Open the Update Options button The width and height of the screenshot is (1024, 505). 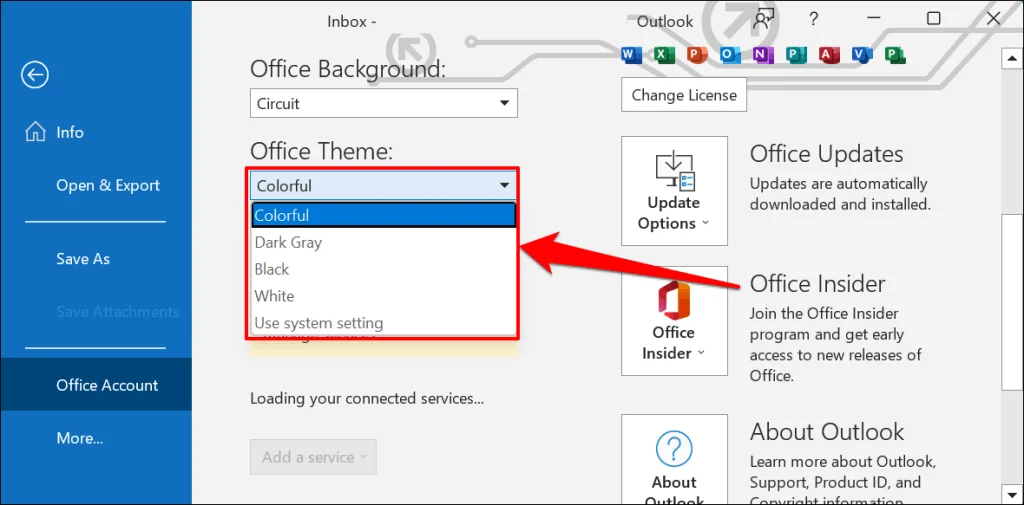coord(673,191)
